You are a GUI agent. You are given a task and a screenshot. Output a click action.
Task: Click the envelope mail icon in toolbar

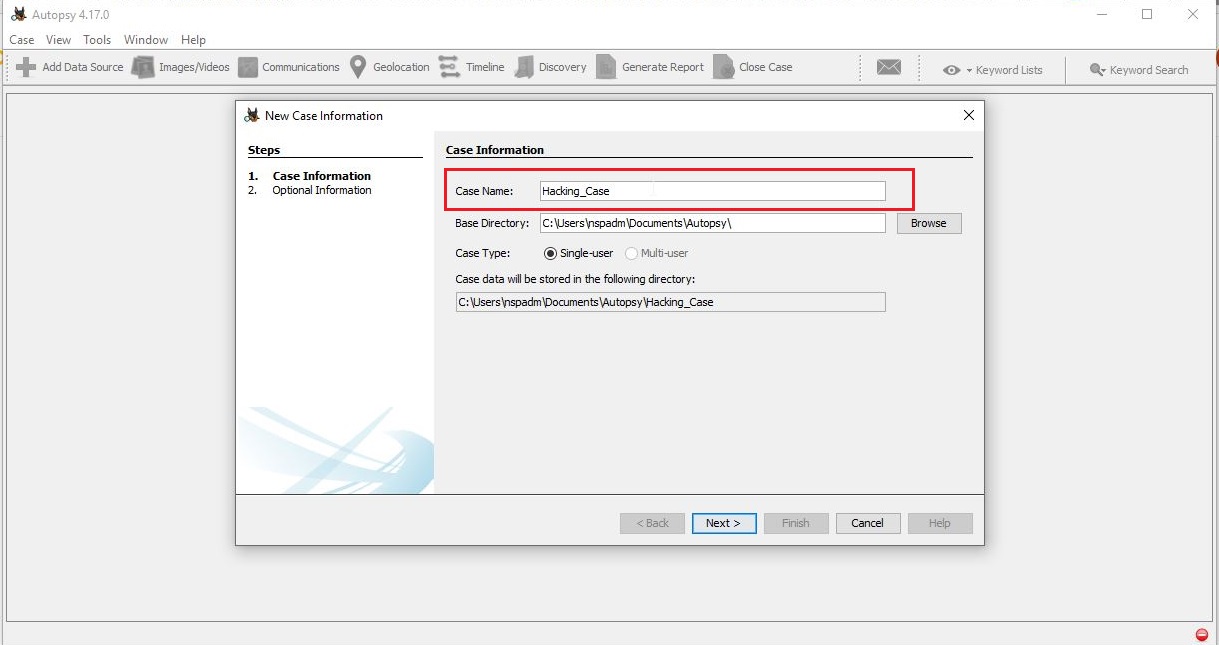[889, 67]
